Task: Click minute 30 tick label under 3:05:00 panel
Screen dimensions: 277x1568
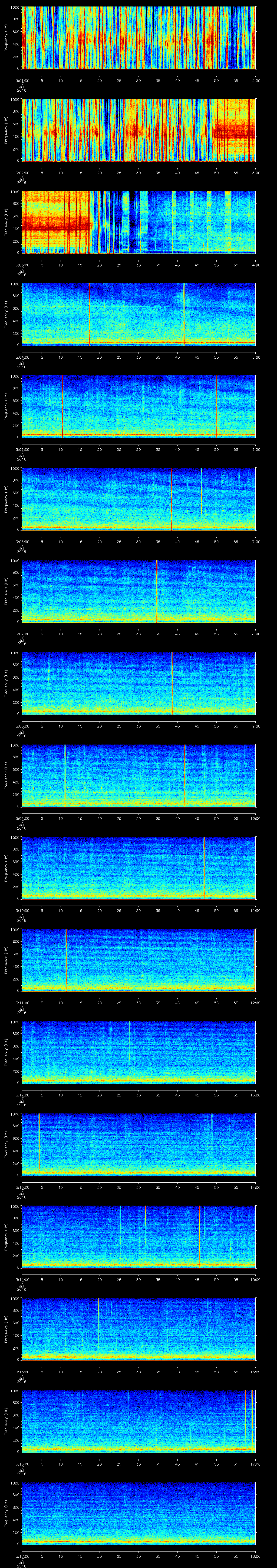Action: tap(138, 449)
